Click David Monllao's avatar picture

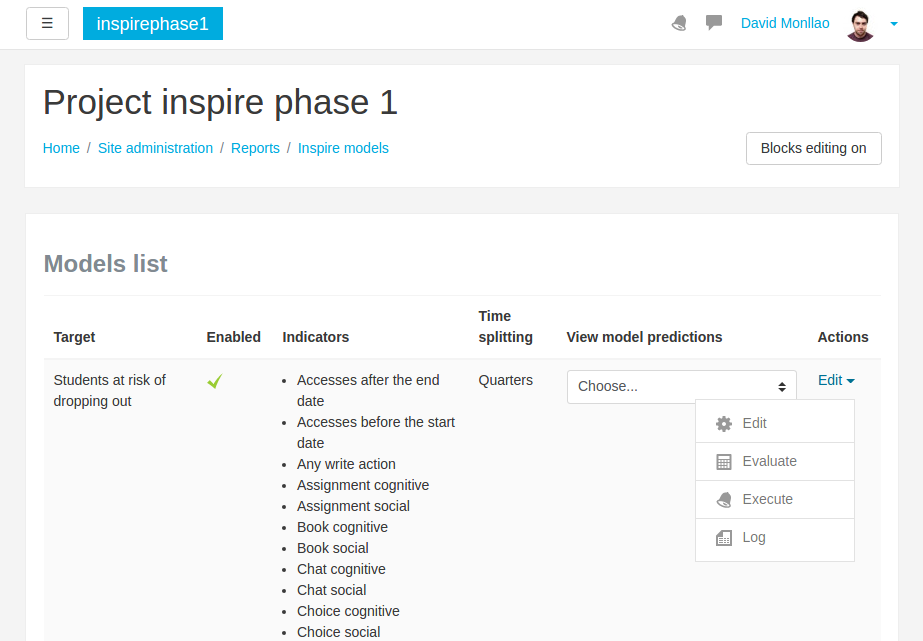tap(860, 26)
